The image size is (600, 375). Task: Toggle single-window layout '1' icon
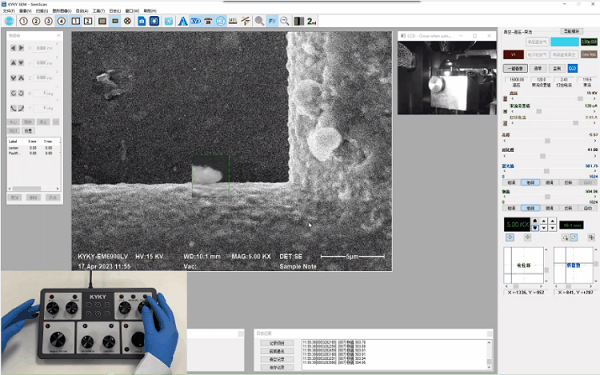pos(76,21)
